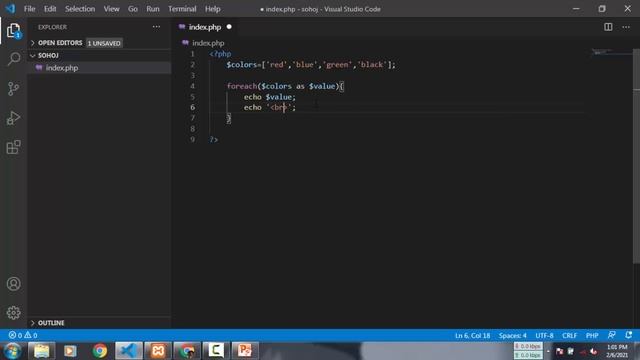Open Chrome from the taskbar

tap(100, 351)
